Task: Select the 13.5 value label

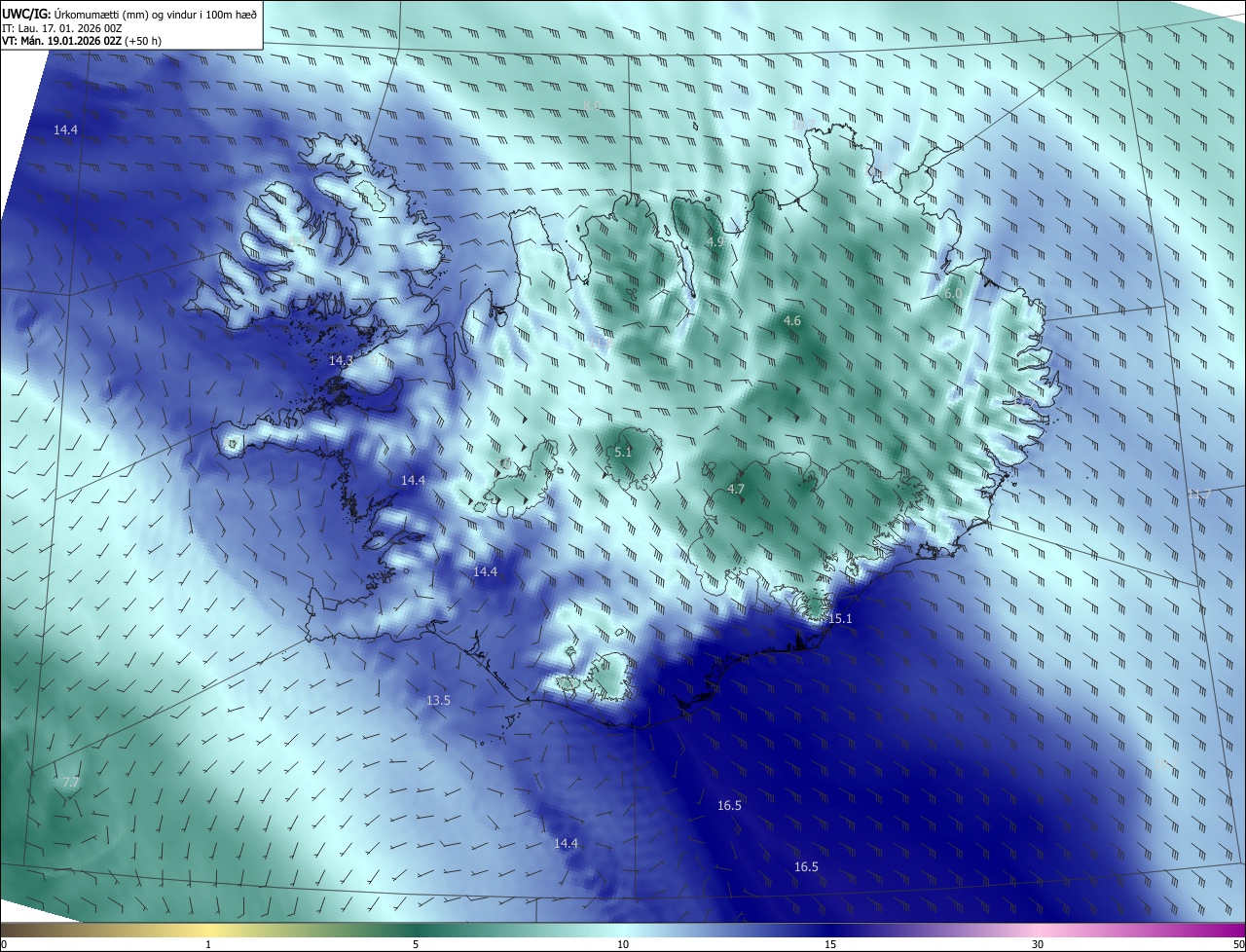Action: pyautogui.click(x=438, y=700)
